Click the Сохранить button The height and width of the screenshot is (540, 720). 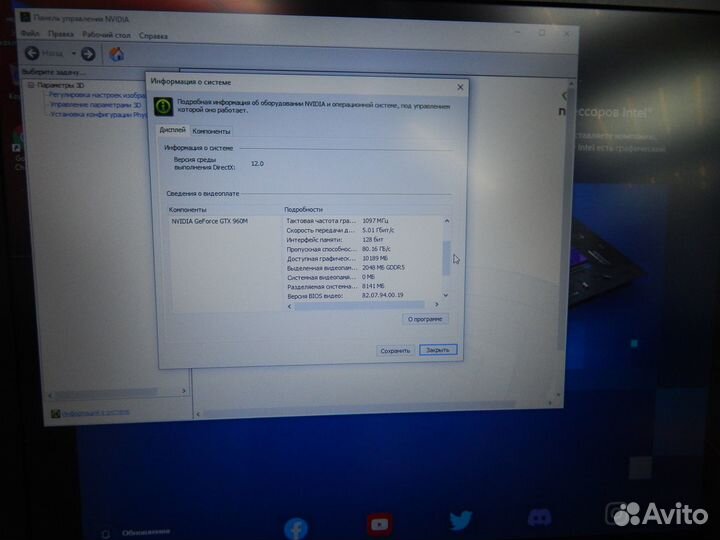395,350
